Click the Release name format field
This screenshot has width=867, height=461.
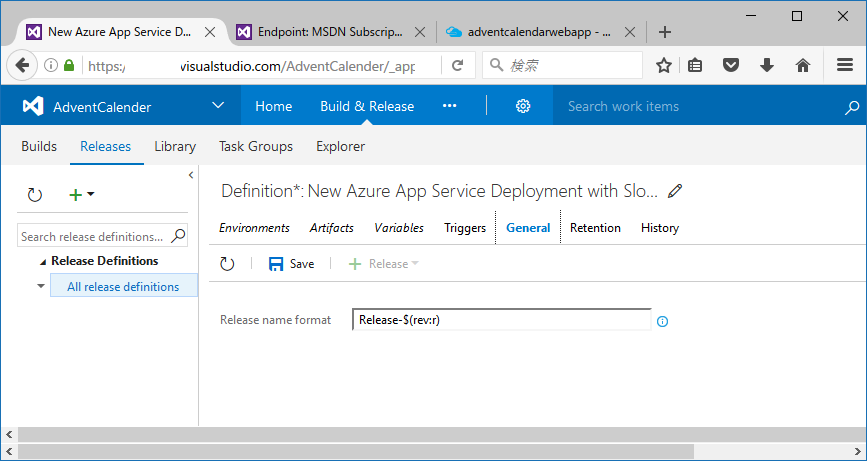point(502,320)
